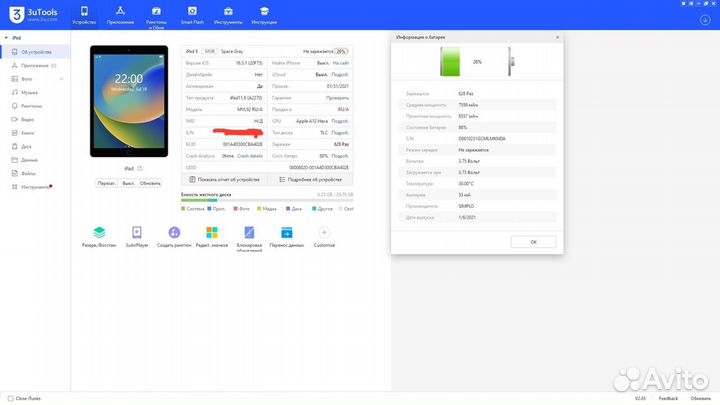
Task: Click Обновить under the iPad image
Action: coord(150,183)
